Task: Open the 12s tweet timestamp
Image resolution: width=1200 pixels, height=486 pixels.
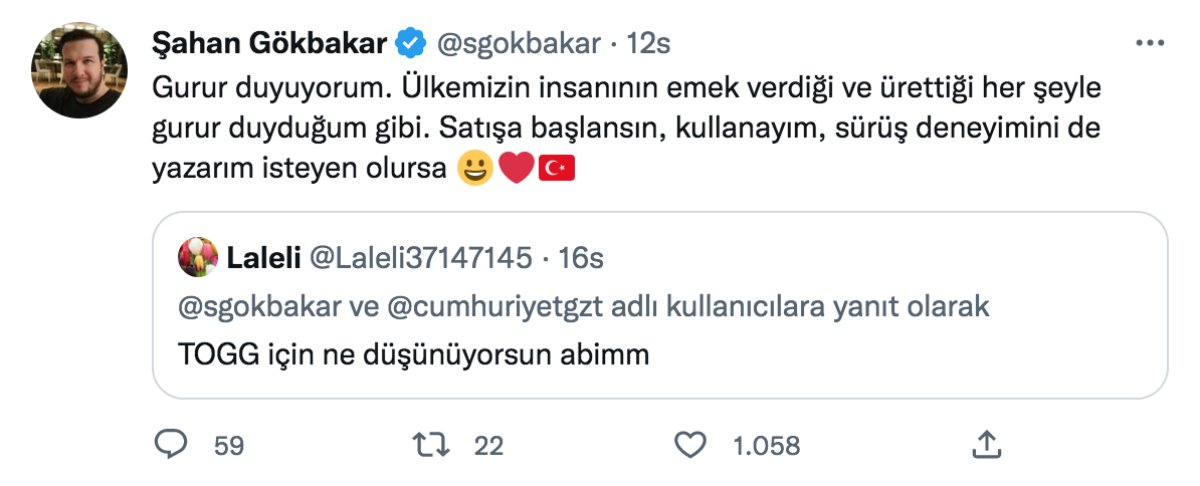Action: pyautogui.click(x=648, y=44)
